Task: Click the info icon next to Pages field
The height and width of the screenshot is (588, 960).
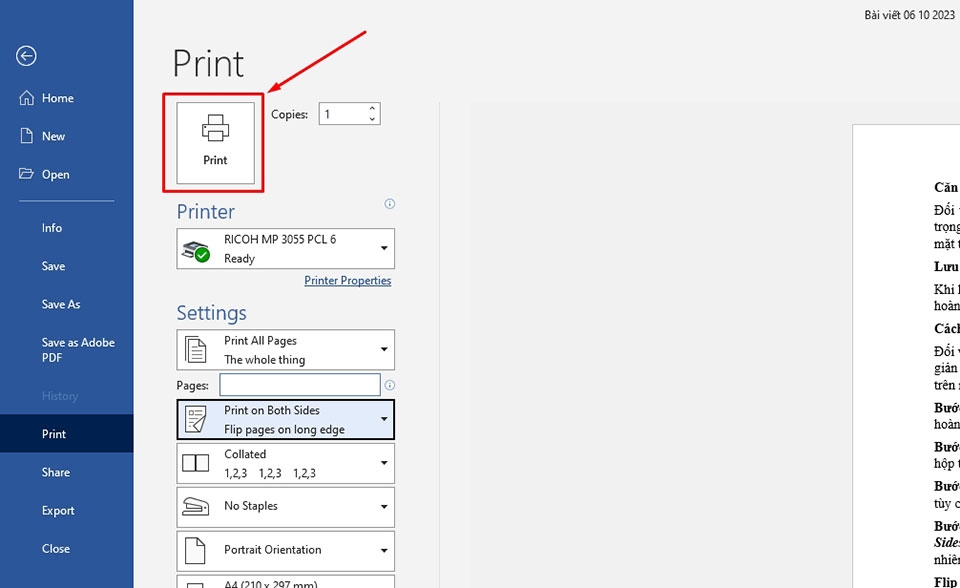Action: pyautogui.click(x=389, y=385)
